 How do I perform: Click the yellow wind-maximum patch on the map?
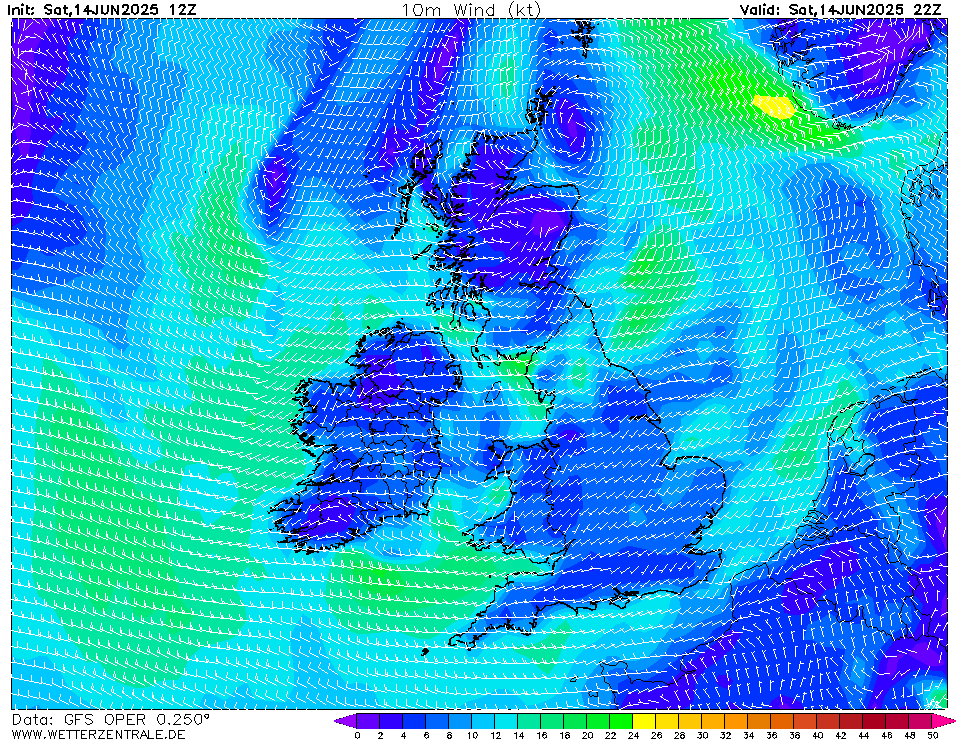pyautogui.click(x=774, y=106)
